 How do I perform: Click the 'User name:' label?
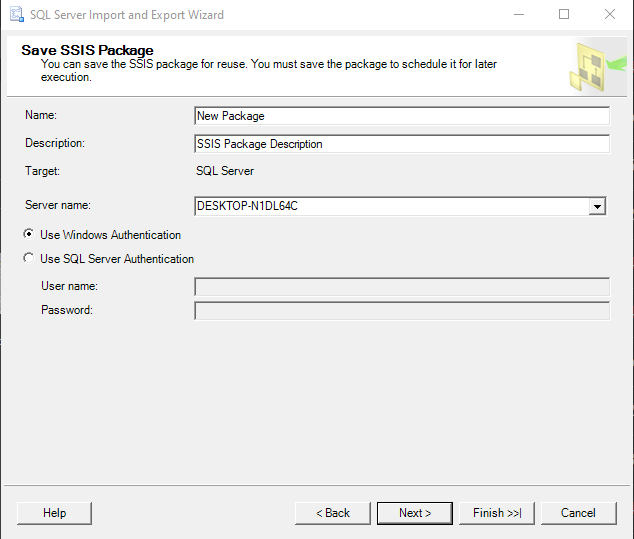(x=70, y=286)
